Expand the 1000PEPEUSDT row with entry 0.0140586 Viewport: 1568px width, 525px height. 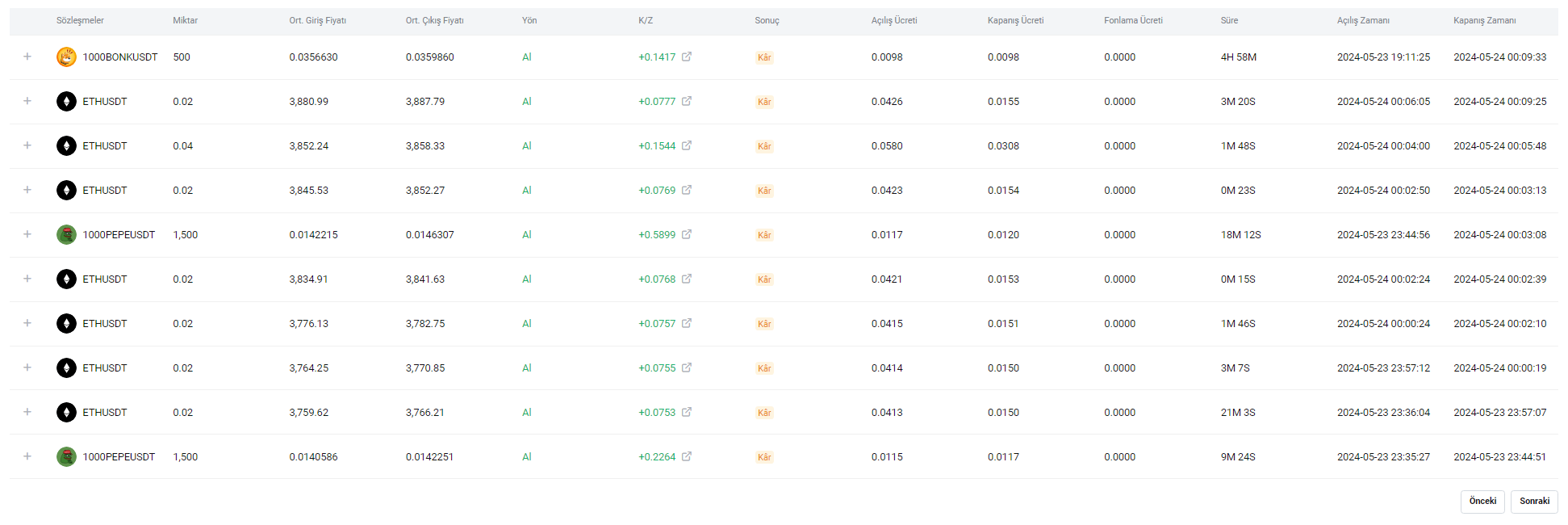tap(27, 456)
